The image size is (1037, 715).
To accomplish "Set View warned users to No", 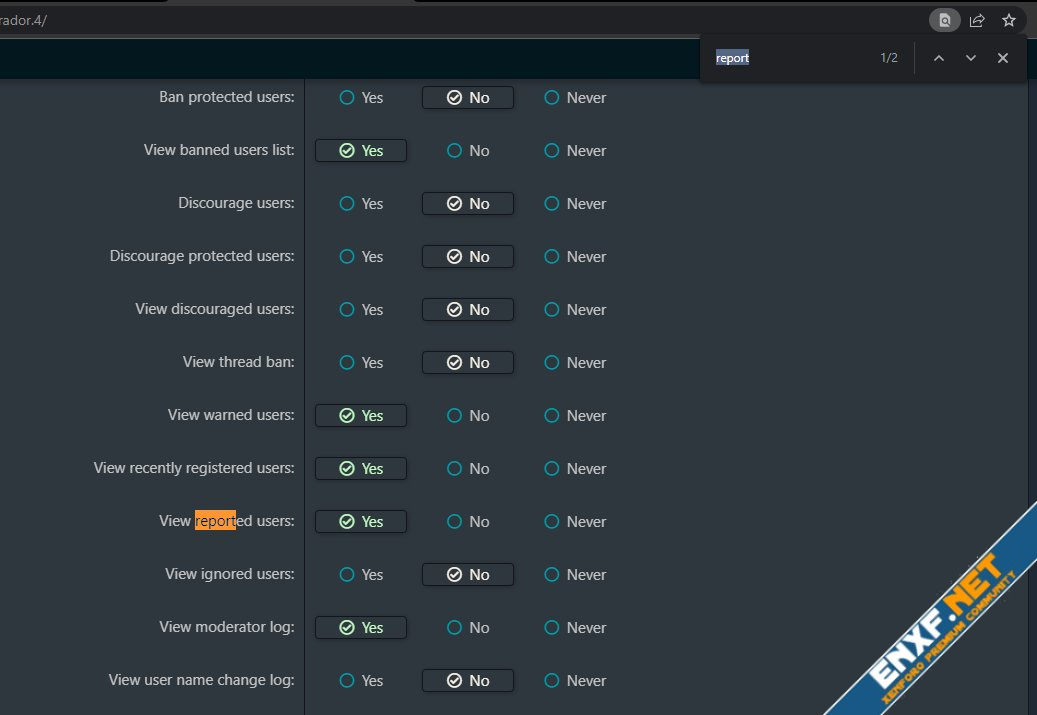I will point(468,415).
